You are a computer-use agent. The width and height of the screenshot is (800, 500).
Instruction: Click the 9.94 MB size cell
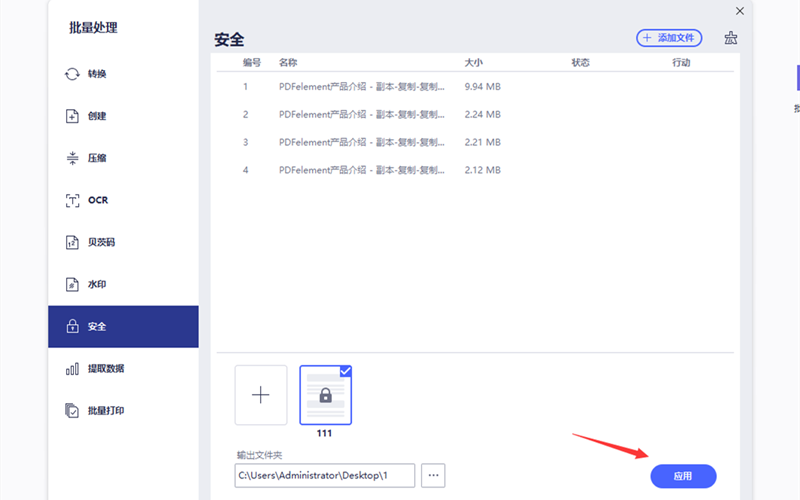tap(483, 87)
